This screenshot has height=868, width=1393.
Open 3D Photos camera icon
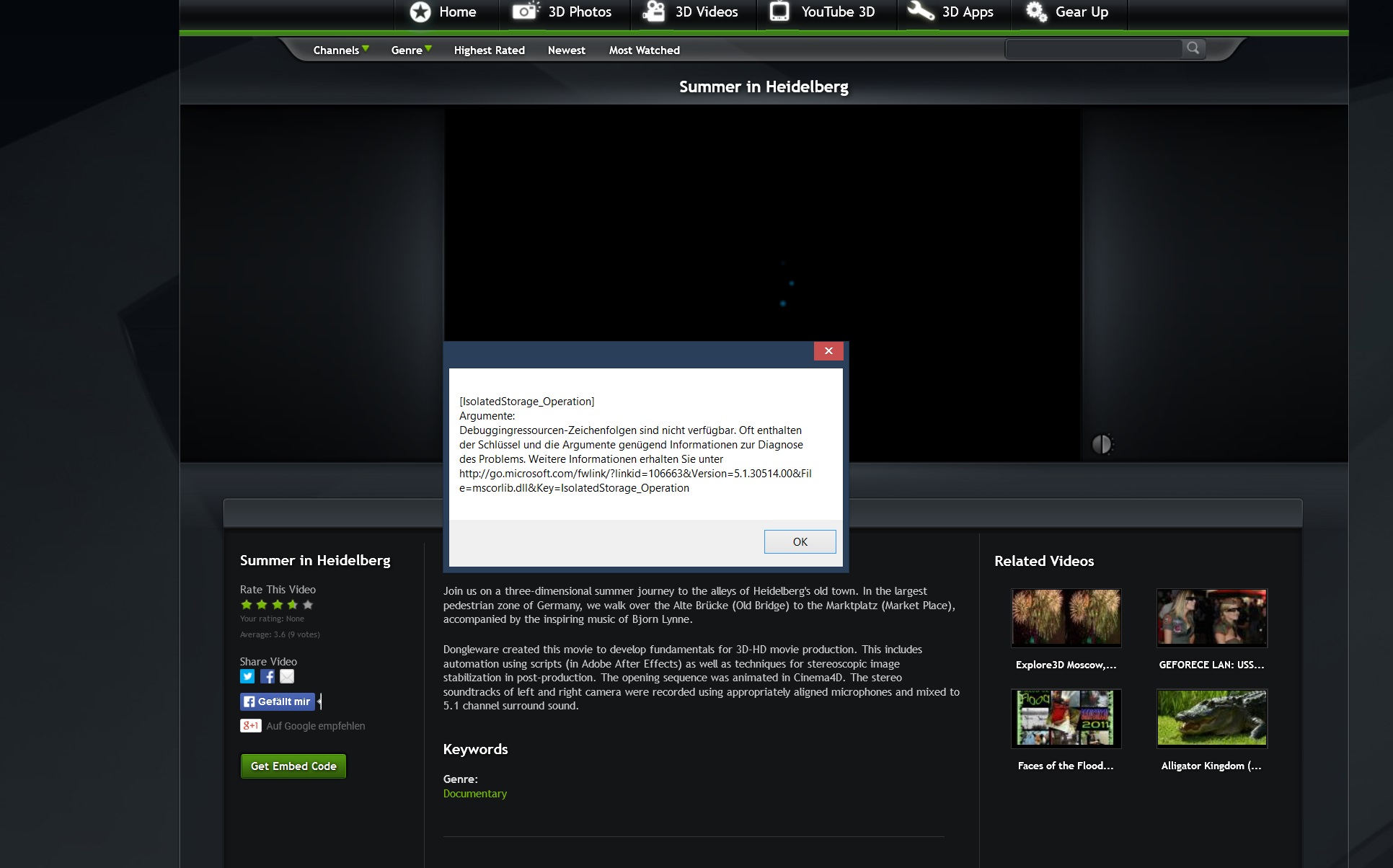(x=525, y=12)
